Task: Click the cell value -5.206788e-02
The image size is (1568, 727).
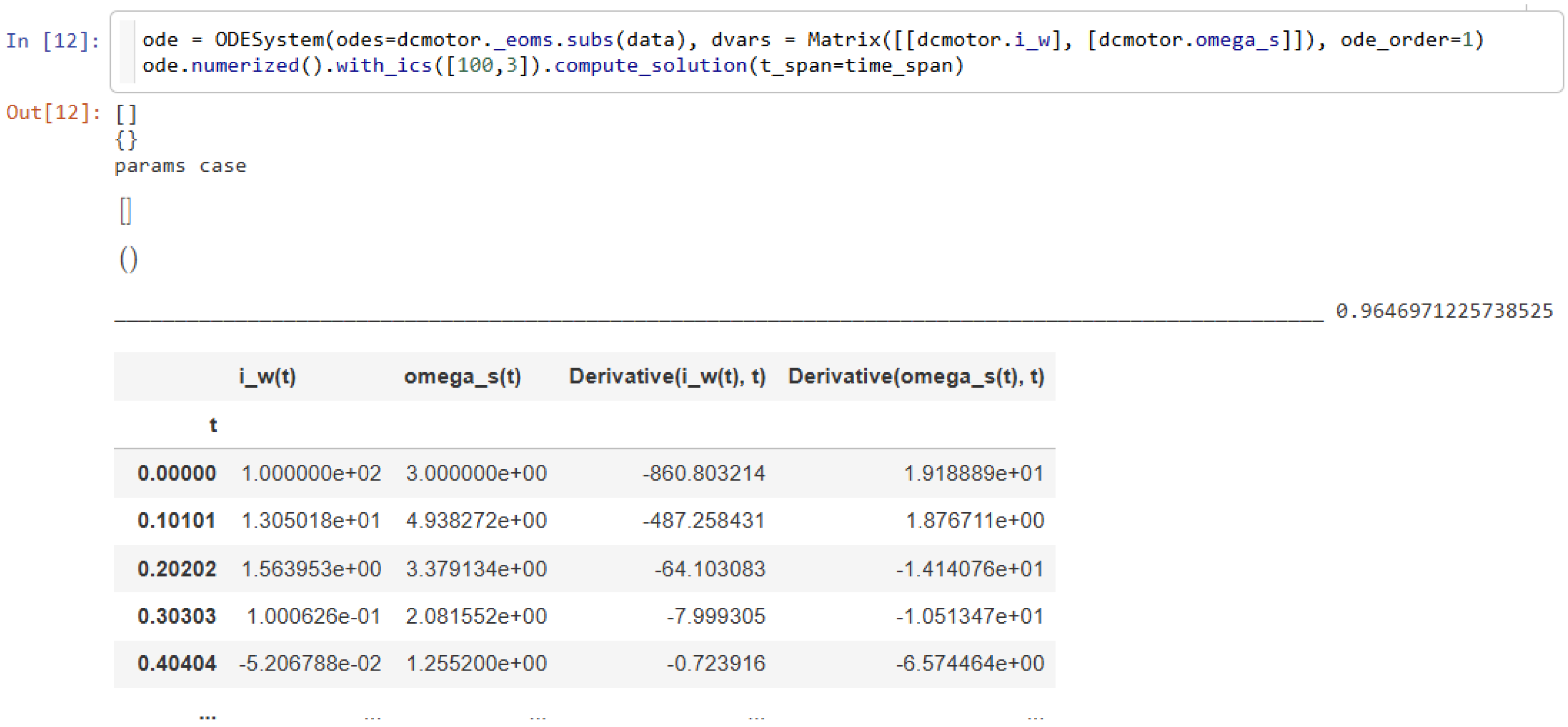Action: [310, 663]
